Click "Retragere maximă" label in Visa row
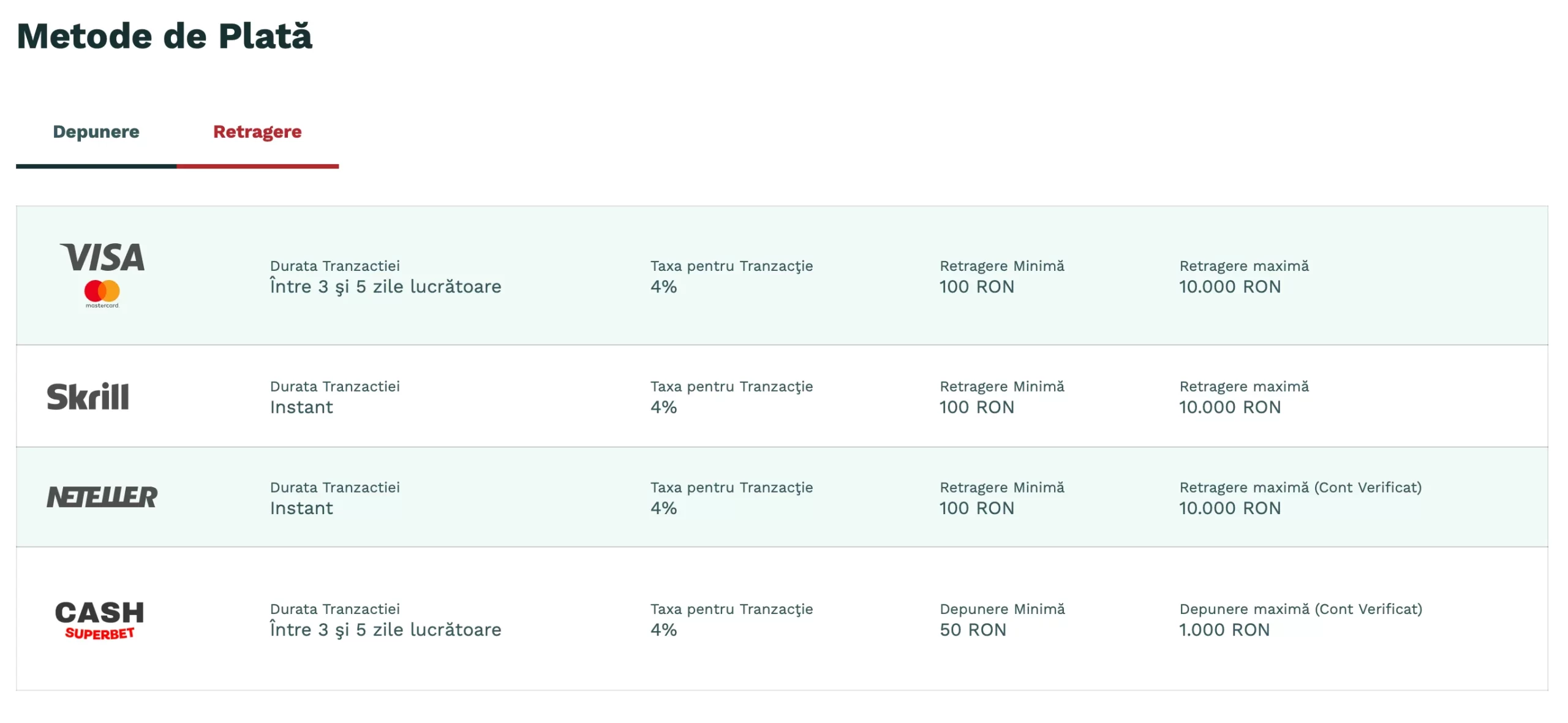This screenshot has height=723, width=1568. pyautogui.click(x=1244, y=266)
